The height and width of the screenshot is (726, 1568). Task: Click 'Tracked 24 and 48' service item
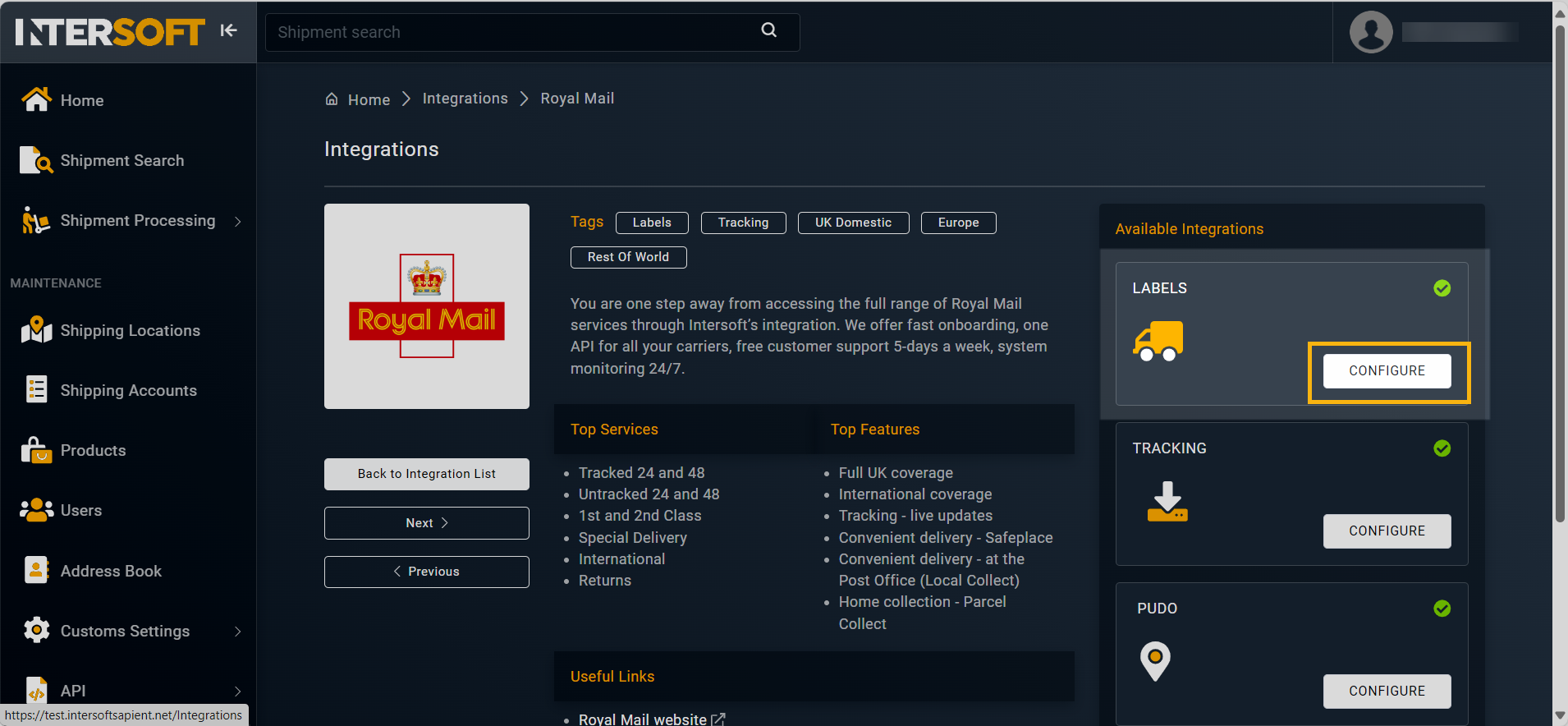tap(642, 473)
